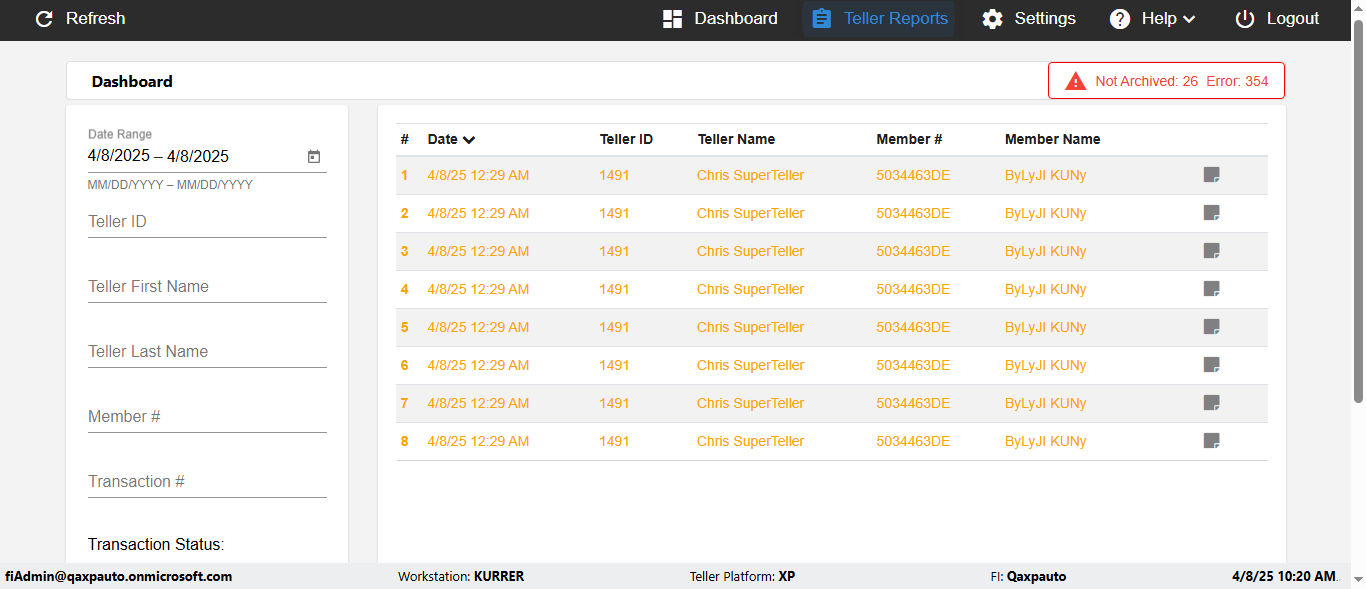This screenshot has width=1366, height=589.
Task: Click the Not Archived error alert button
Action: (x=1166, y=81)
